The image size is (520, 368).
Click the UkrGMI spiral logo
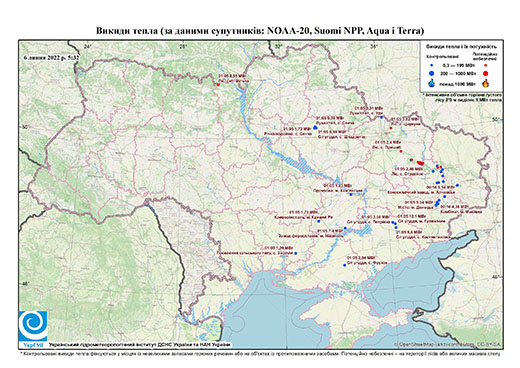click(33, 326)
